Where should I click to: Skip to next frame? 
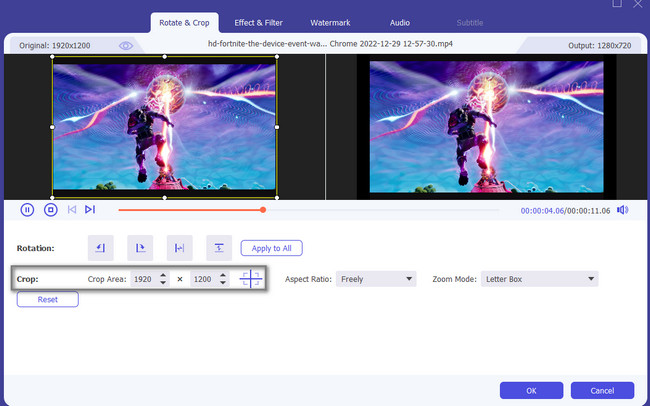[90, 209]
